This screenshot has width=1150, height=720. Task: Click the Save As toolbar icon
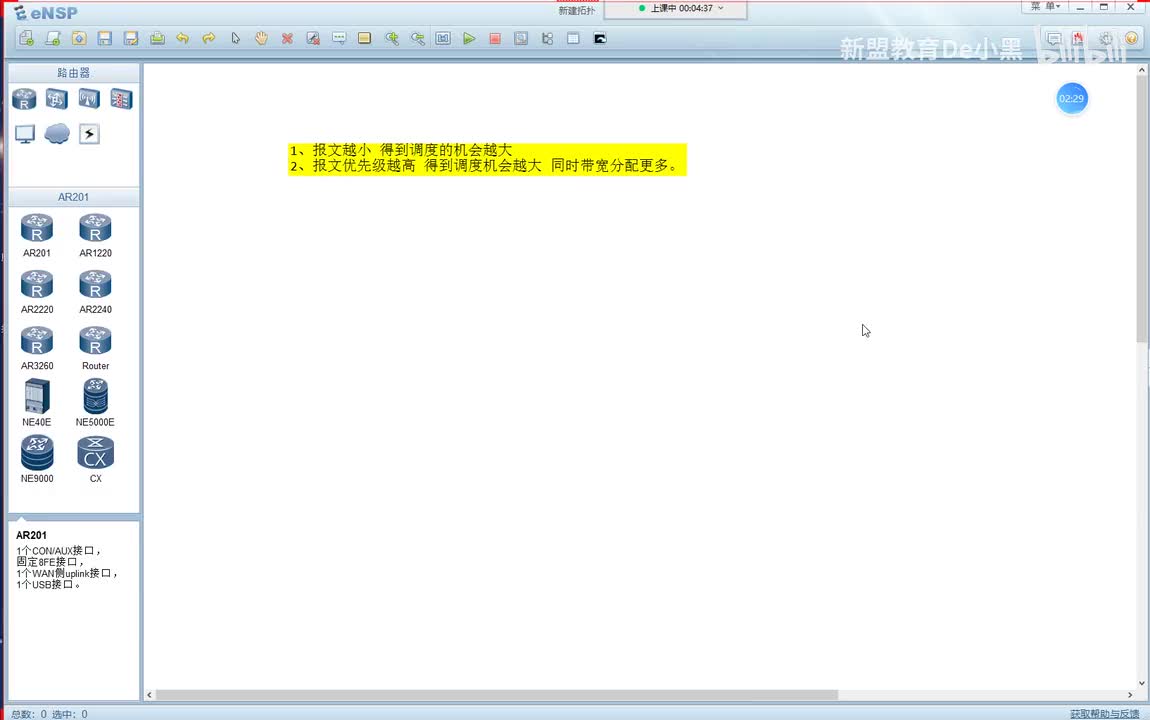[131, 38]
